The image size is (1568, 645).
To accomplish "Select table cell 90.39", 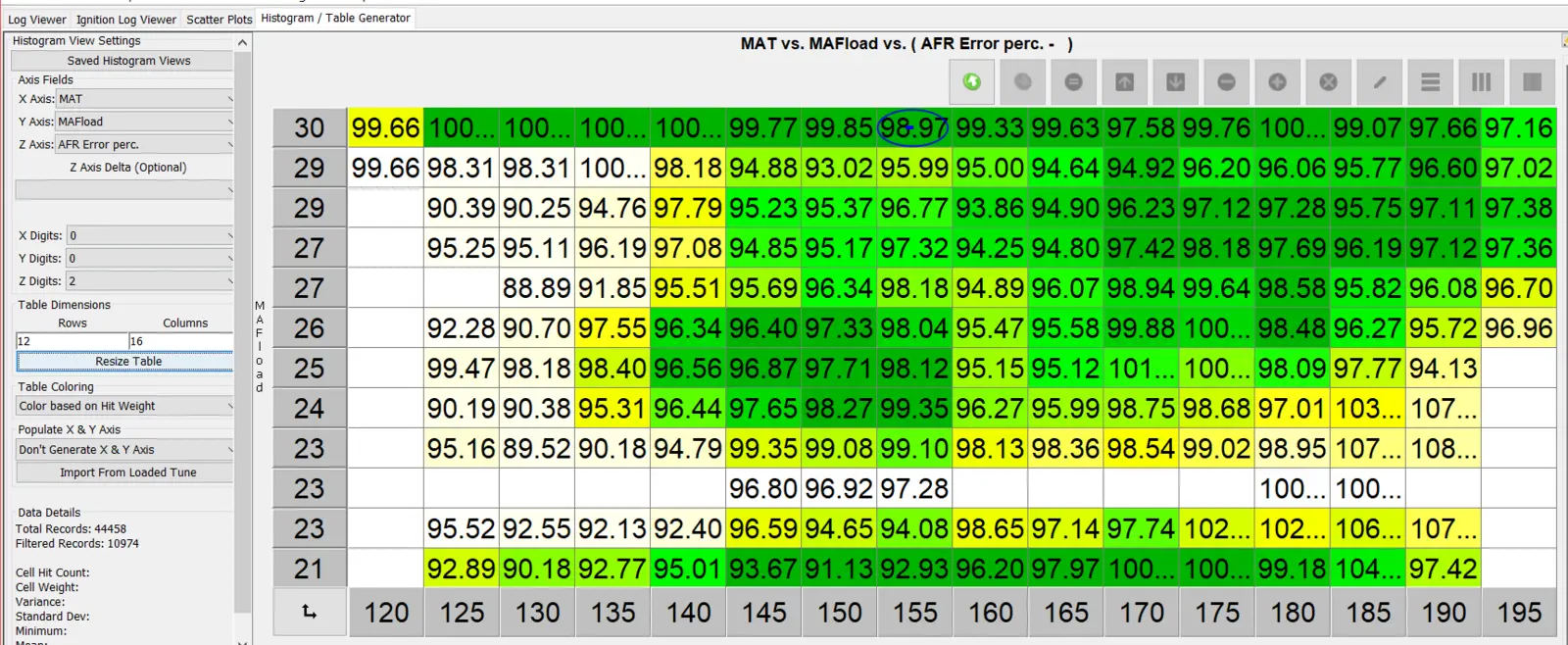I will 462,208.
